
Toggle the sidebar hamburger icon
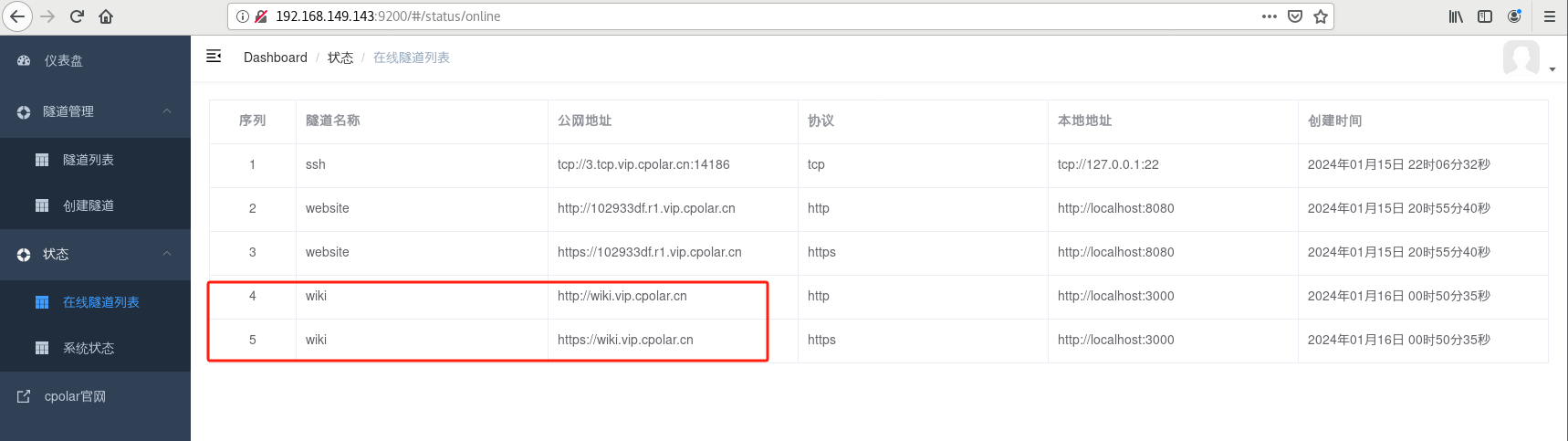[214, 57]
